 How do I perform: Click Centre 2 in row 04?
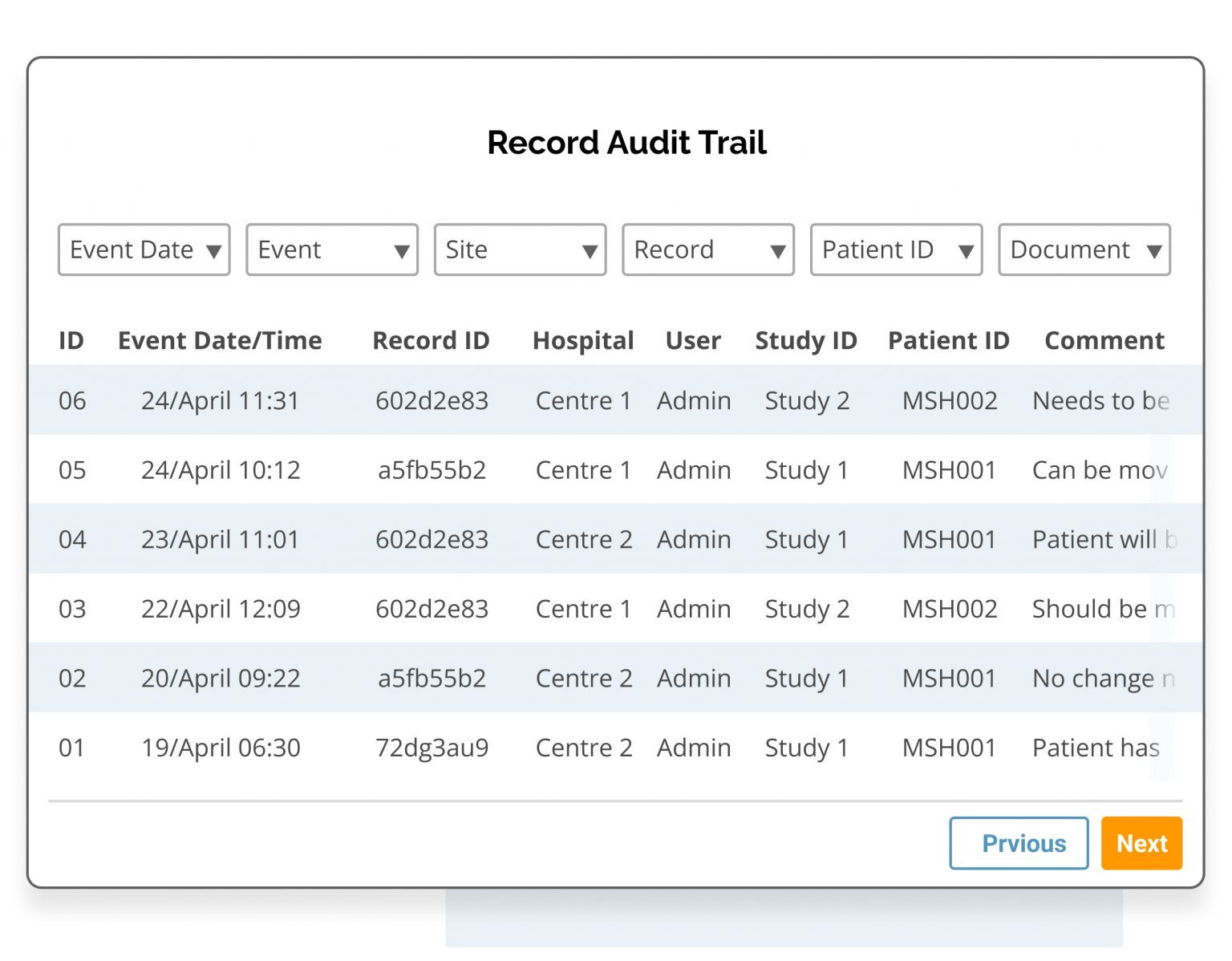click(584, 538)
